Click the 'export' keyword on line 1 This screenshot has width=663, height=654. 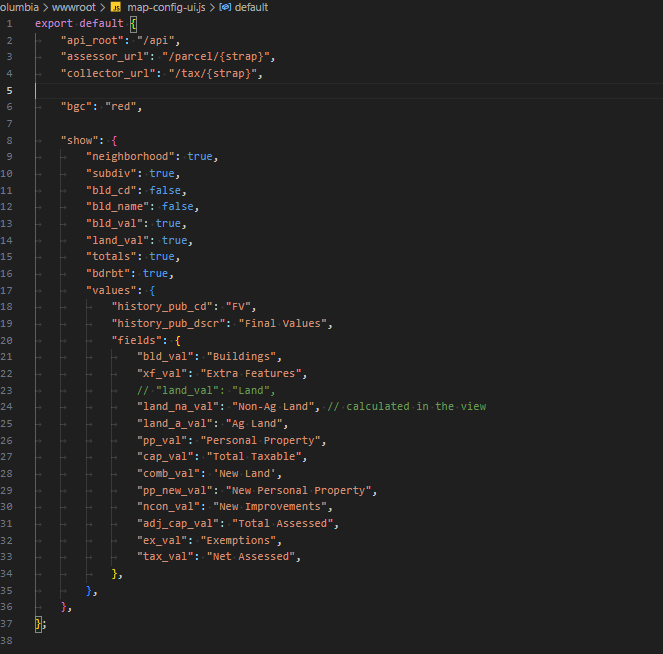coord(54,23)
